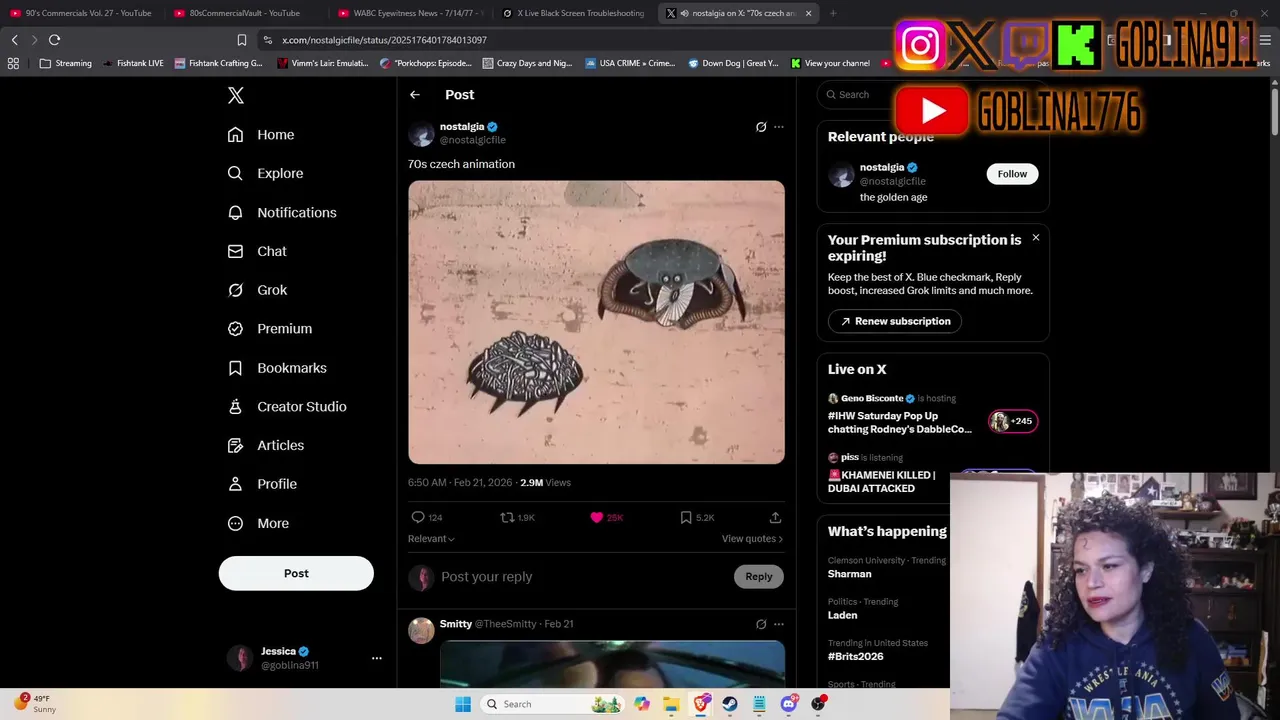The width and height of the screenshot is (1280, 720).
Task: Open #Brits2026 trending topic
Action: coord(856,656)
